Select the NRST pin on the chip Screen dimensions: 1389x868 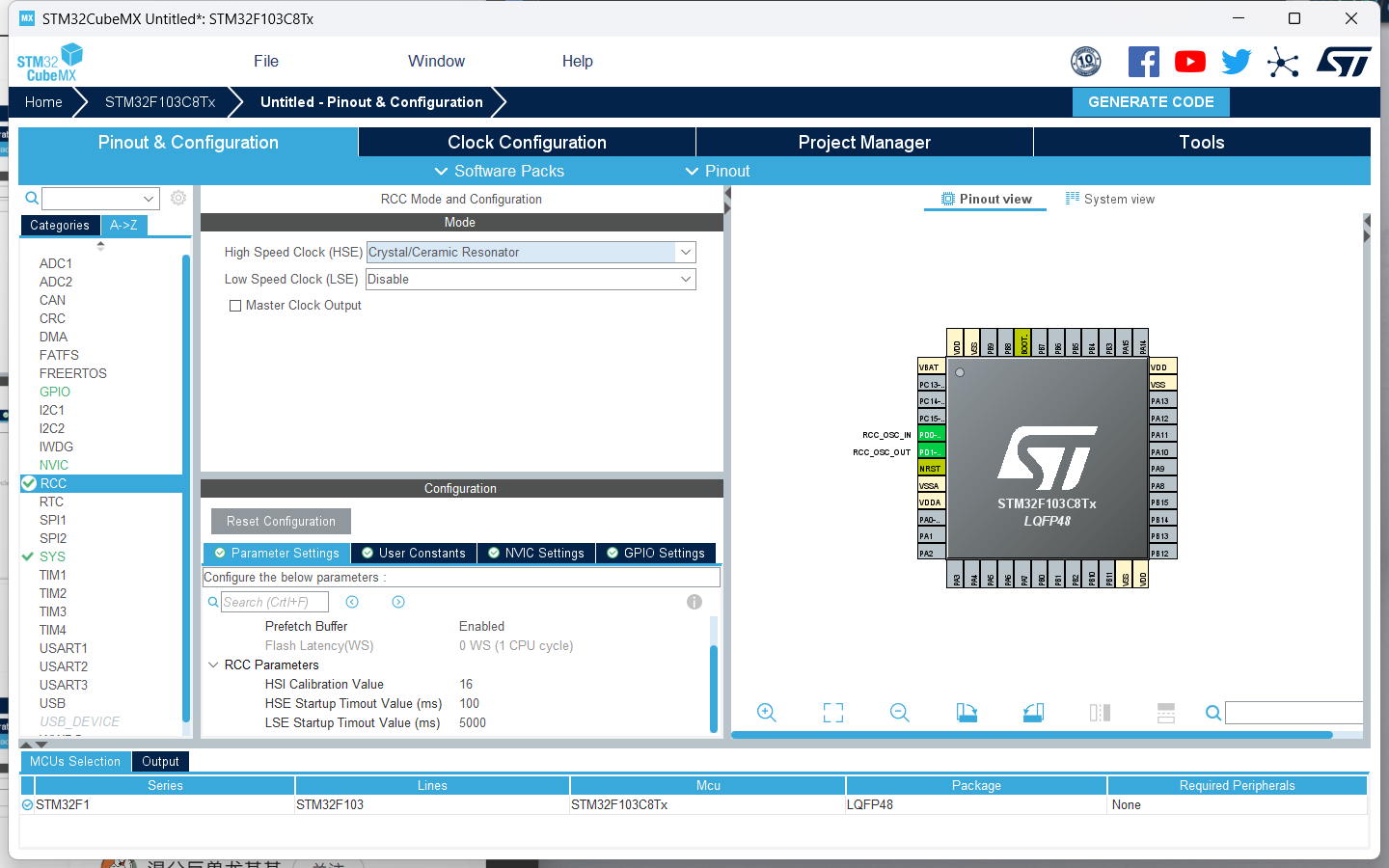tap(931, 469)
